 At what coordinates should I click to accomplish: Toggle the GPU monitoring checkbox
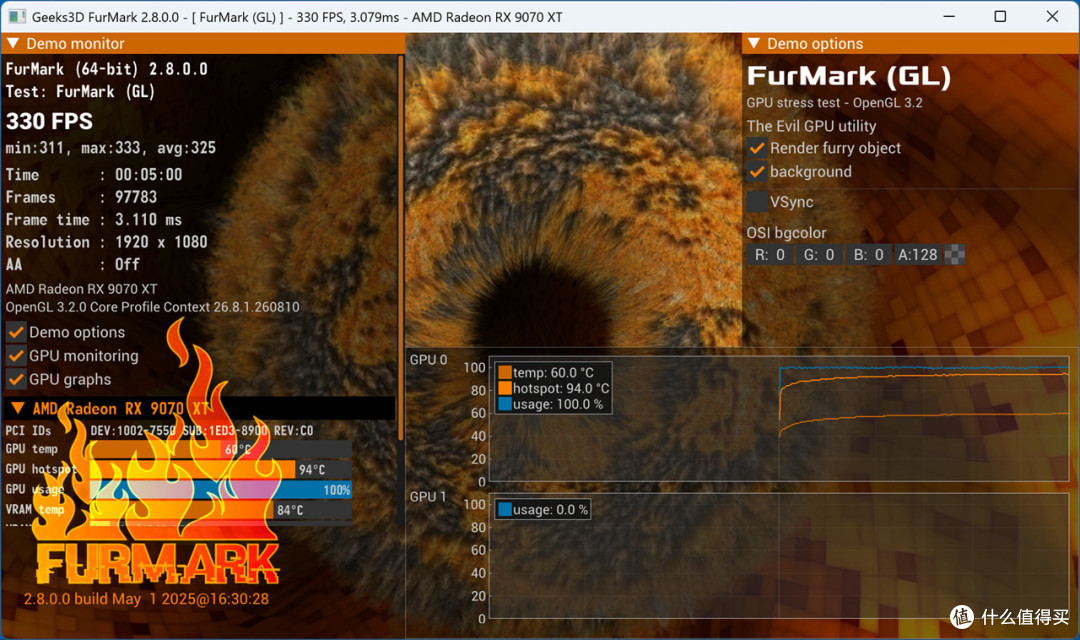tap(17, 355)
